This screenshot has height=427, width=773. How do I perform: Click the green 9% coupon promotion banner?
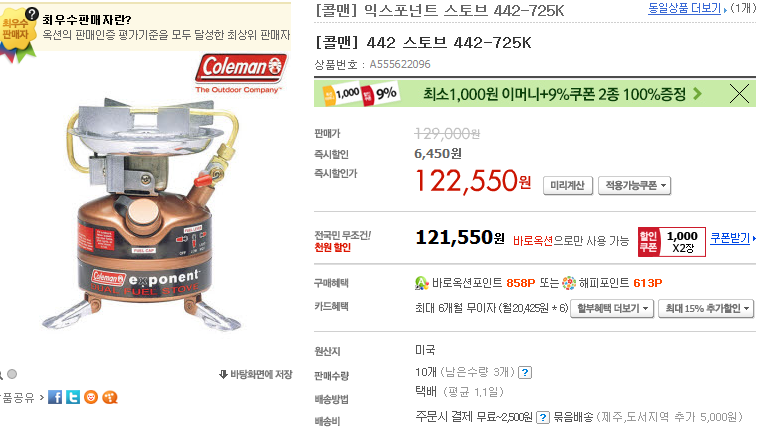point(523,93)
